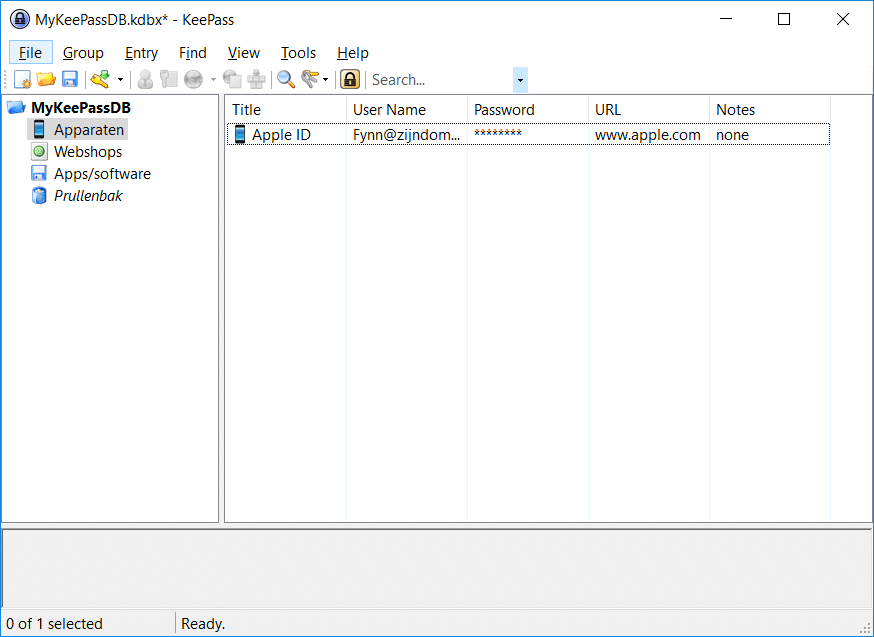Open the Group menu

[x=83, y=52]
